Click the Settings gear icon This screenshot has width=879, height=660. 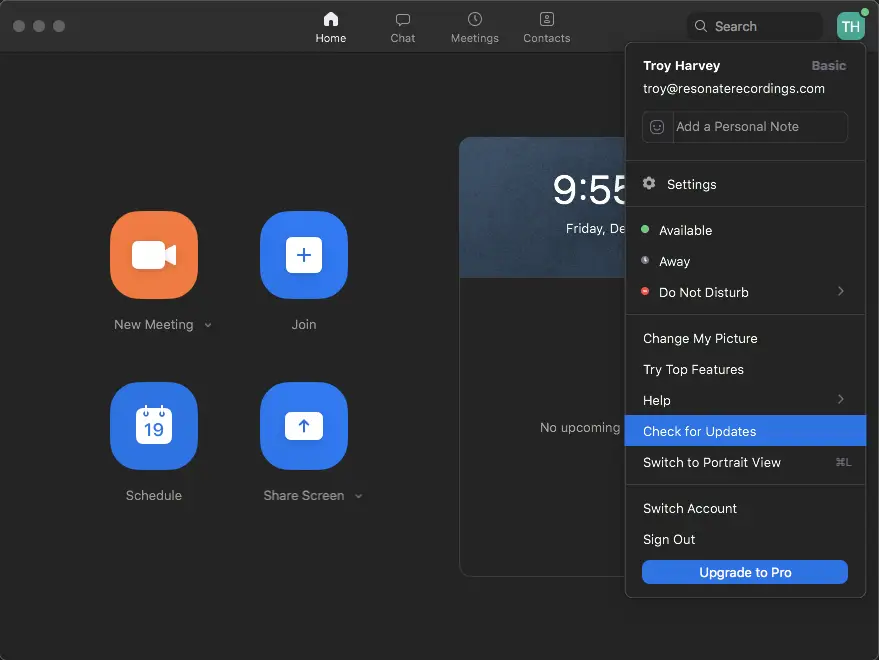[649, 184]
